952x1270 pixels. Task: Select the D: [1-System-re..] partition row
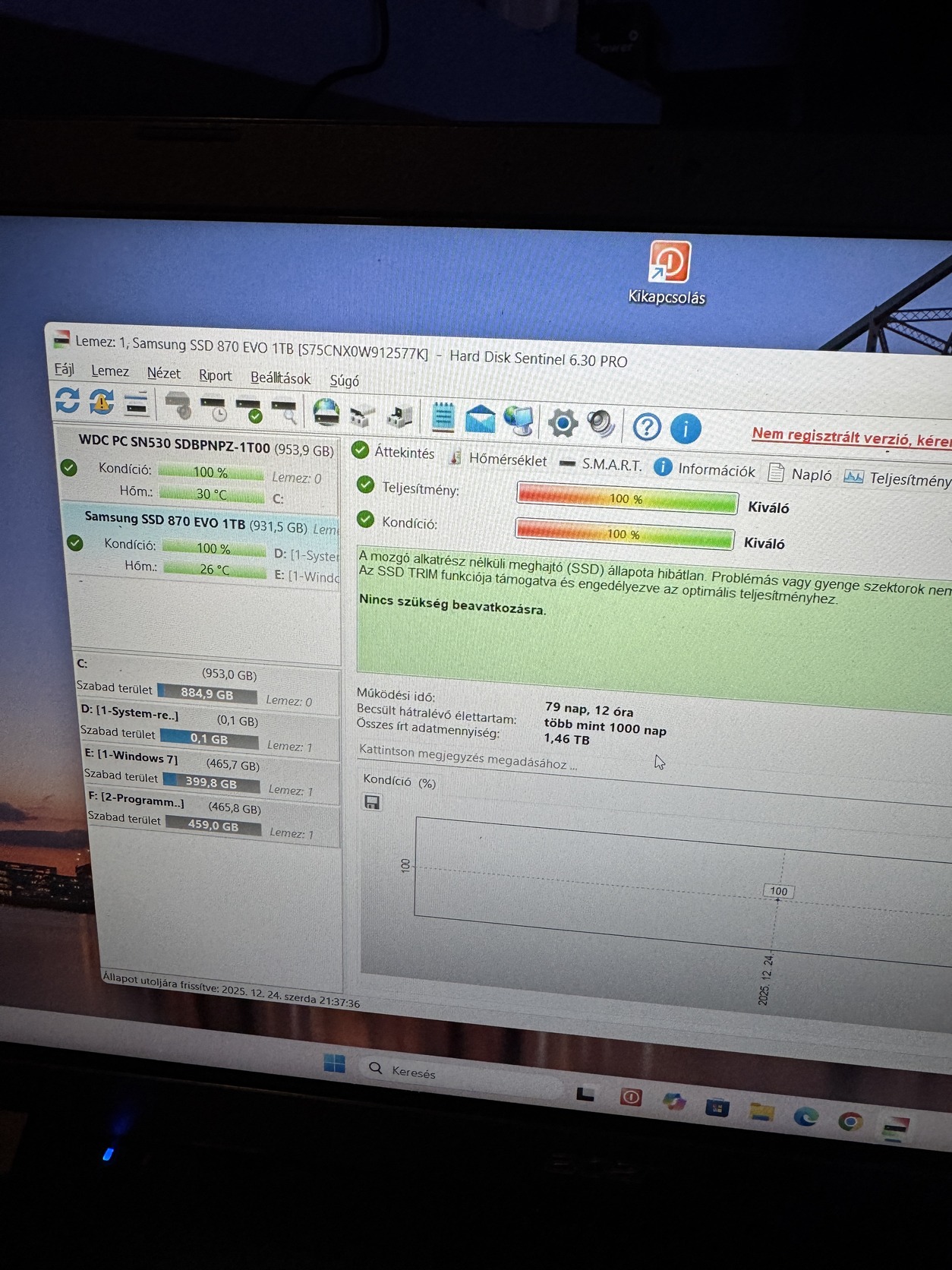click(x=209, y=728)
